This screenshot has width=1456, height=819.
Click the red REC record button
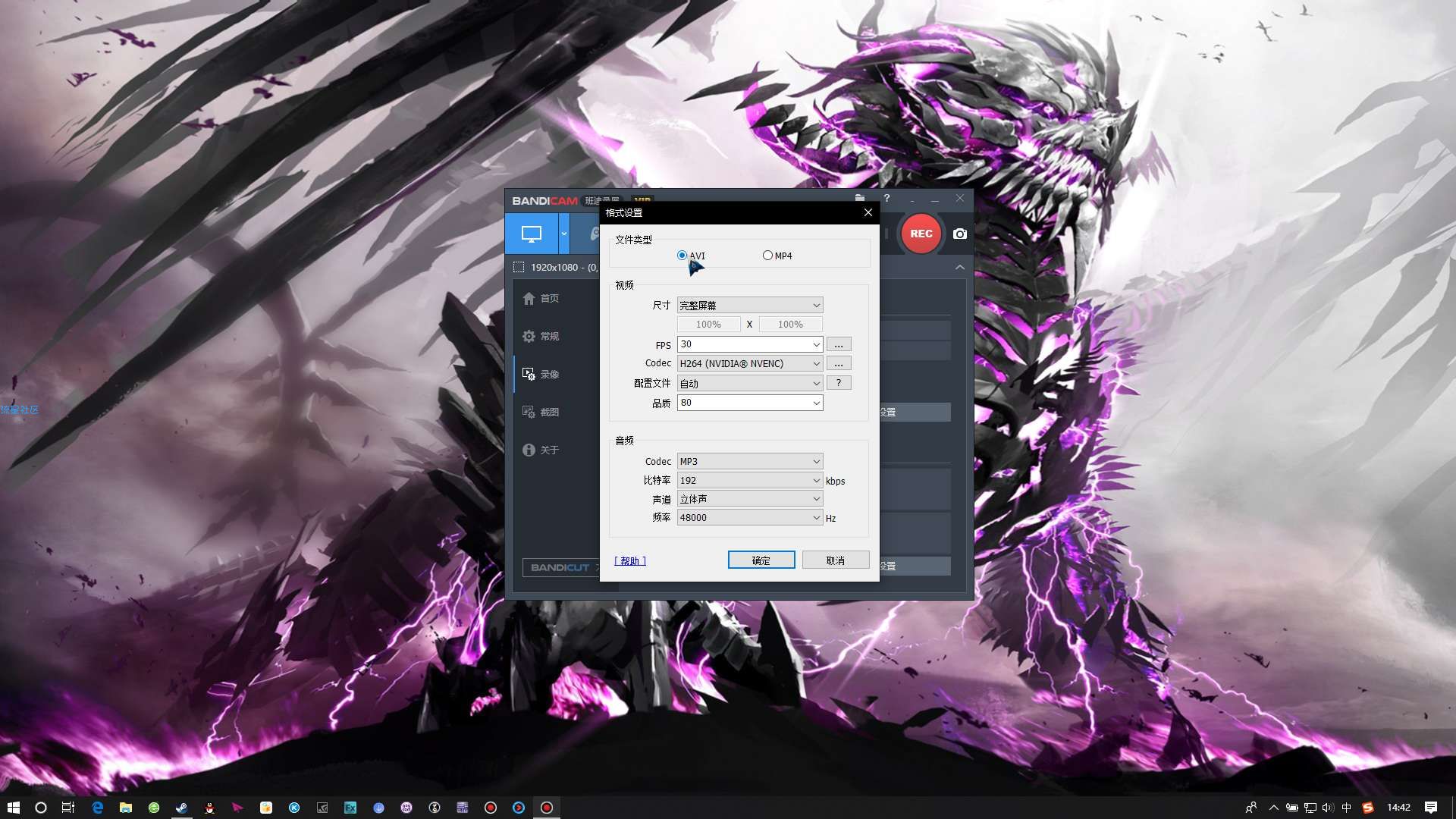(x=921, y=234)
